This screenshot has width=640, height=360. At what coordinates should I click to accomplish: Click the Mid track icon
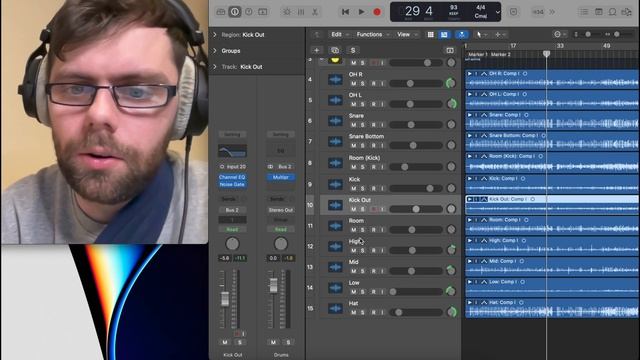tap(335, 267)
